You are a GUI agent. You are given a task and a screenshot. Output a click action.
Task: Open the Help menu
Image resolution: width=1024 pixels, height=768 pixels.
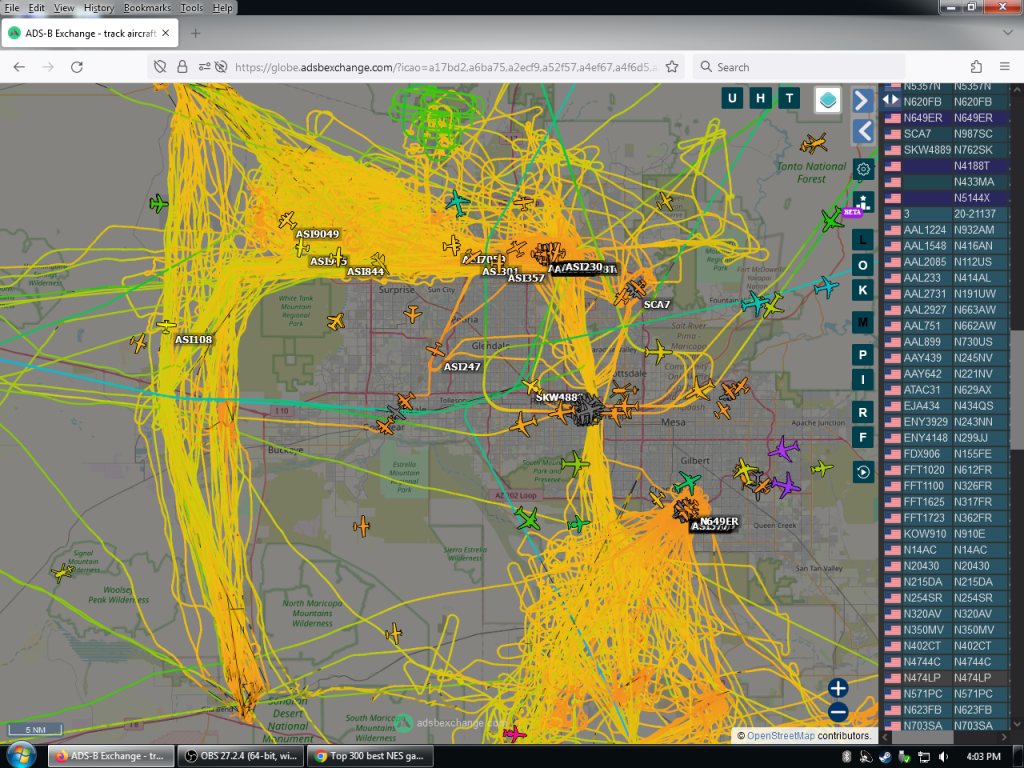tap(222, 8)
